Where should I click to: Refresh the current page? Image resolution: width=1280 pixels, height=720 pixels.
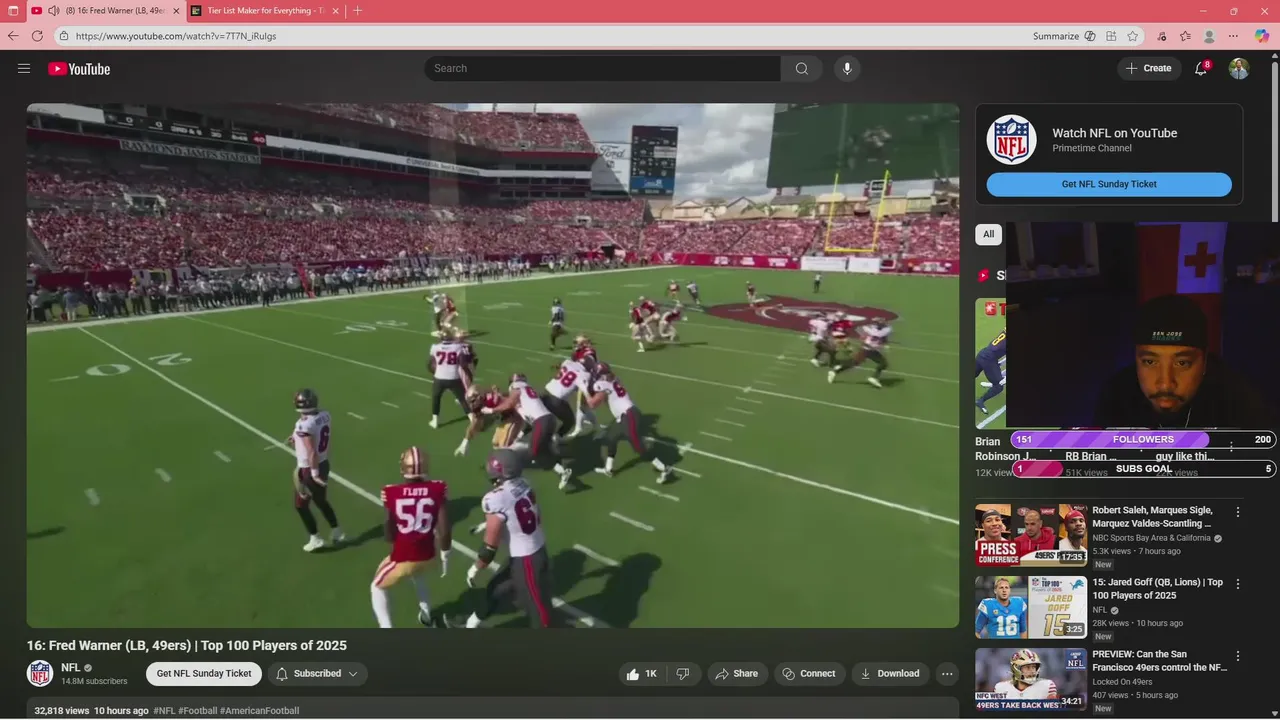(37, 36)
